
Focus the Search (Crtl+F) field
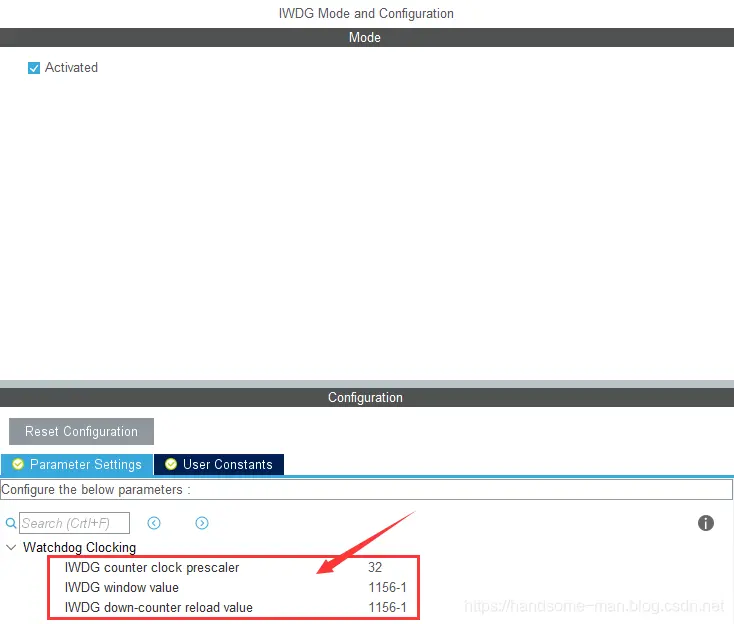(x=74, y=523)
